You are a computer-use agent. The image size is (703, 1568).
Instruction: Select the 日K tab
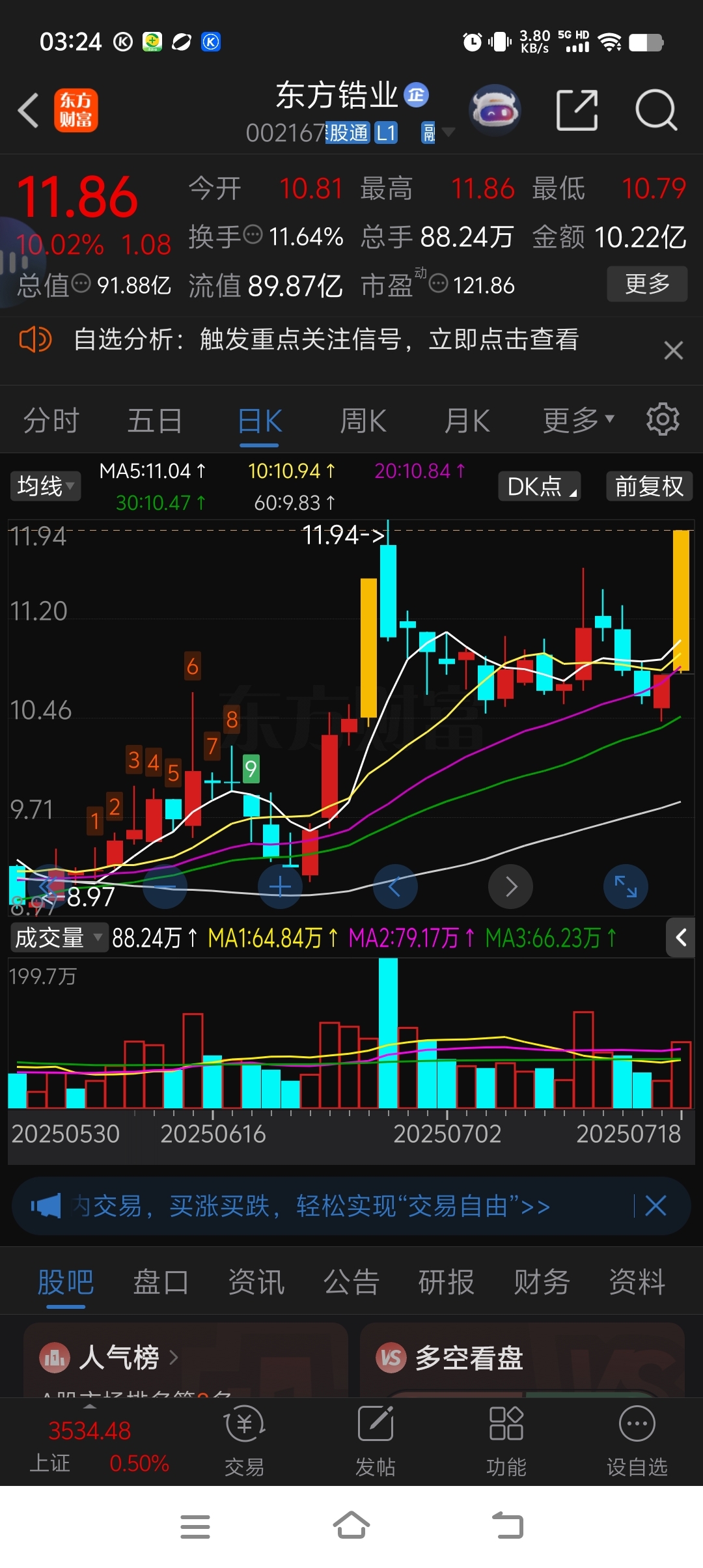(x=259, y=421)
